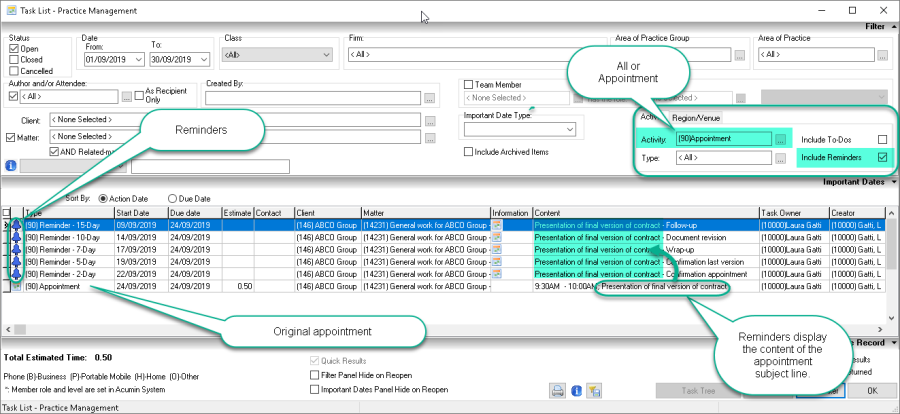Click the Task Owner column header

[x=794, y=213]
